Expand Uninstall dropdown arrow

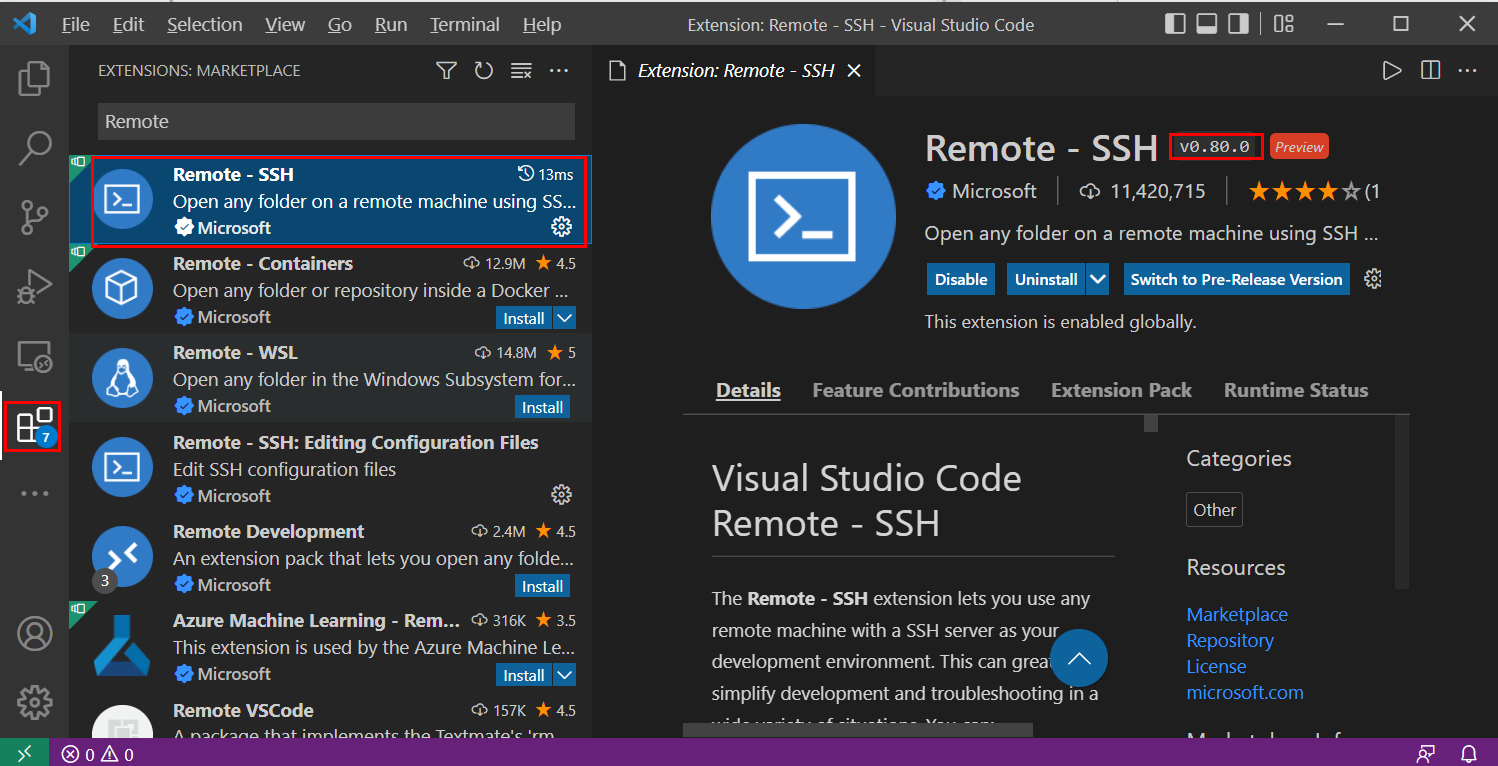pyautogui.click(x=1097, y=279)
